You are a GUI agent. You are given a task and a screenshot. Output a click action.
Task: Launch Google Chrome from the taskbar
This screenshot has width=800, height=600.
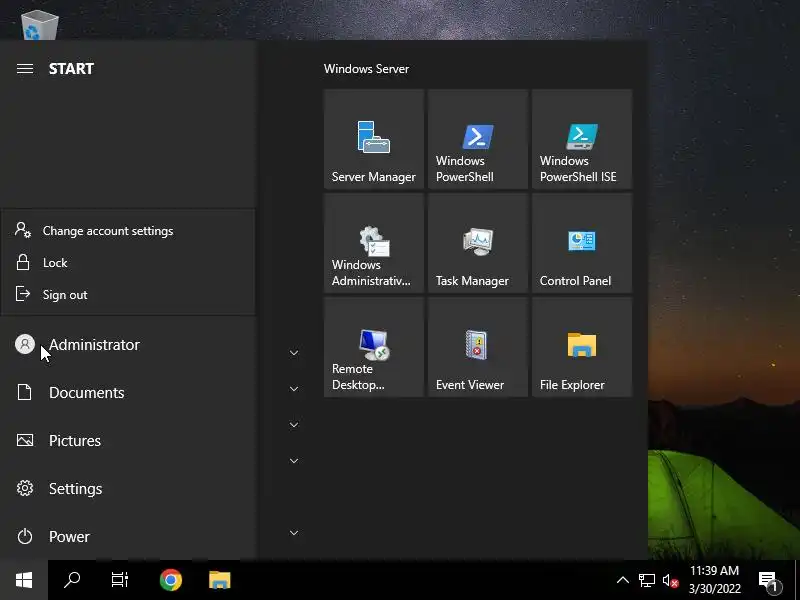pos(170,580)
